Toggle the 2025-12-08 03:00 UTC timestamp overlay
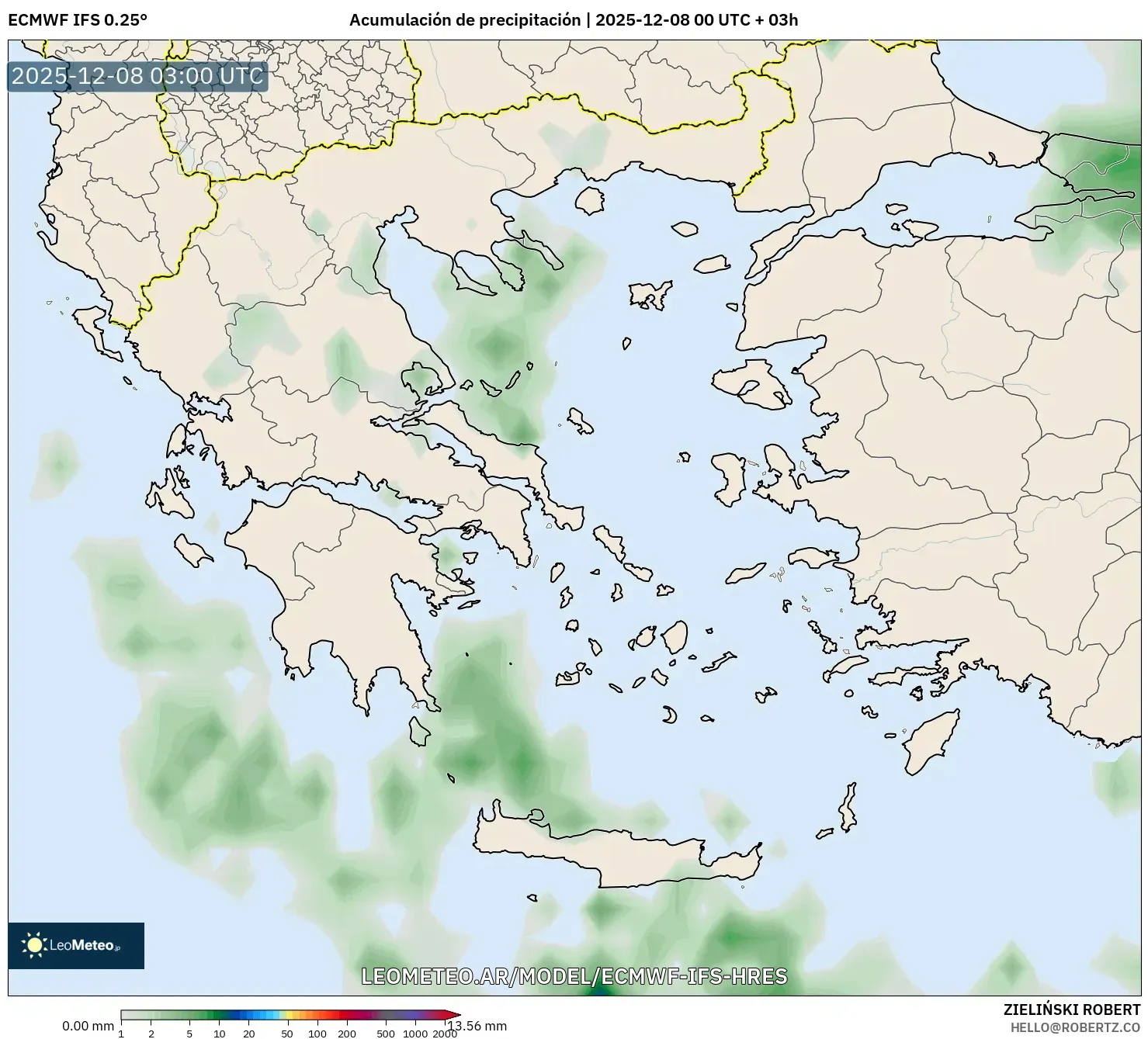Screen dimensions: 1148x1039 137,76
